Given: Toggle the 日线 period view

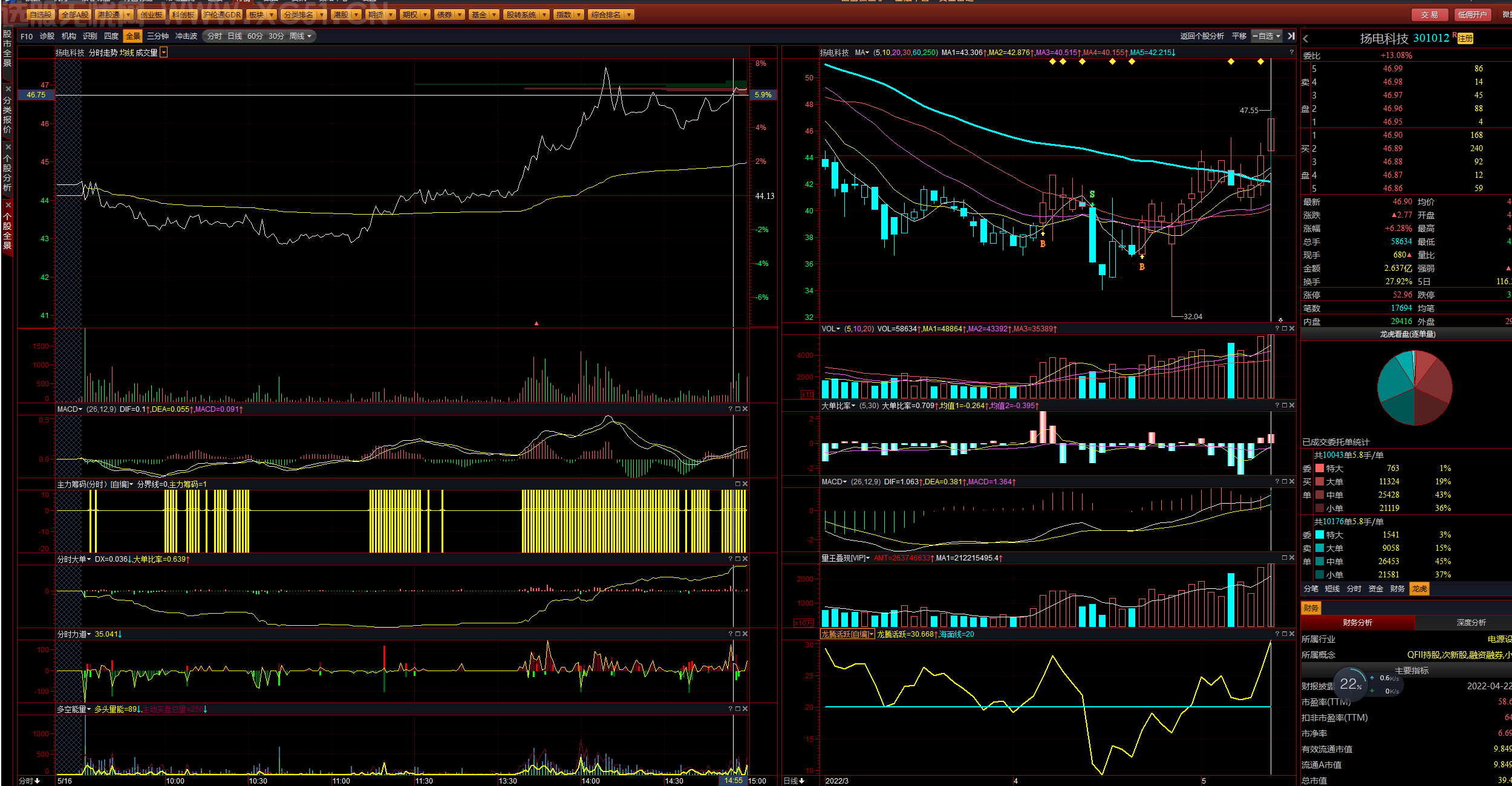Looking at the screenshot, I should click(x=235, y=36).
